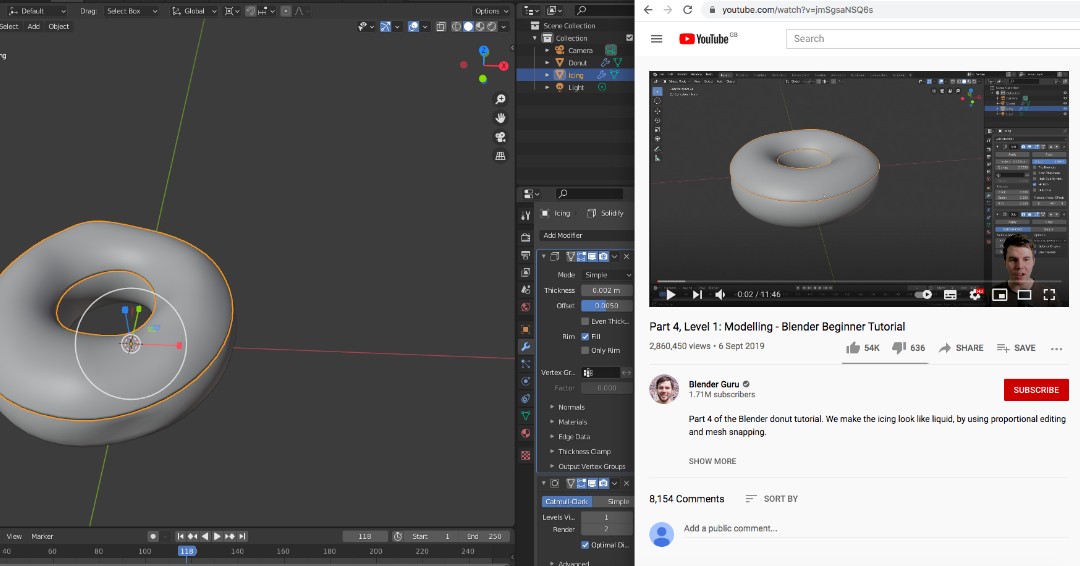Open YouTube player settings gear

point(975,294)
